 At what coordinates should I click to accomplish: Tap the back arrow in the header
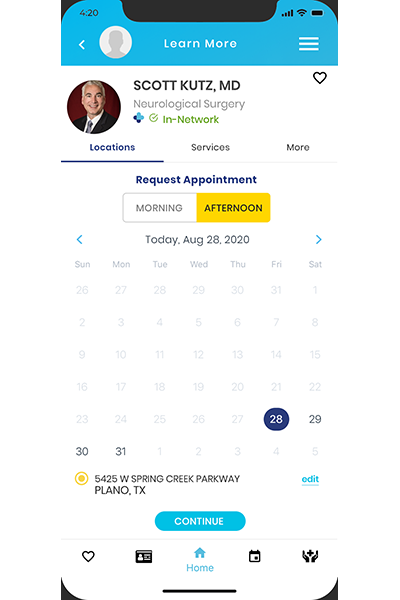click(82, 44)
